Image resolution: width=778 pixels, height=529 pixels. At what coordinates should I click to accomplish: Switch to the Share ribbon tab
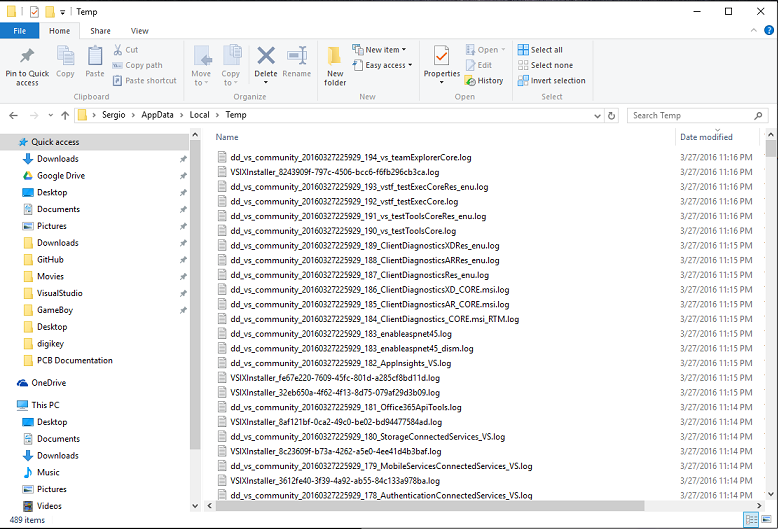(x=100, y=31)
